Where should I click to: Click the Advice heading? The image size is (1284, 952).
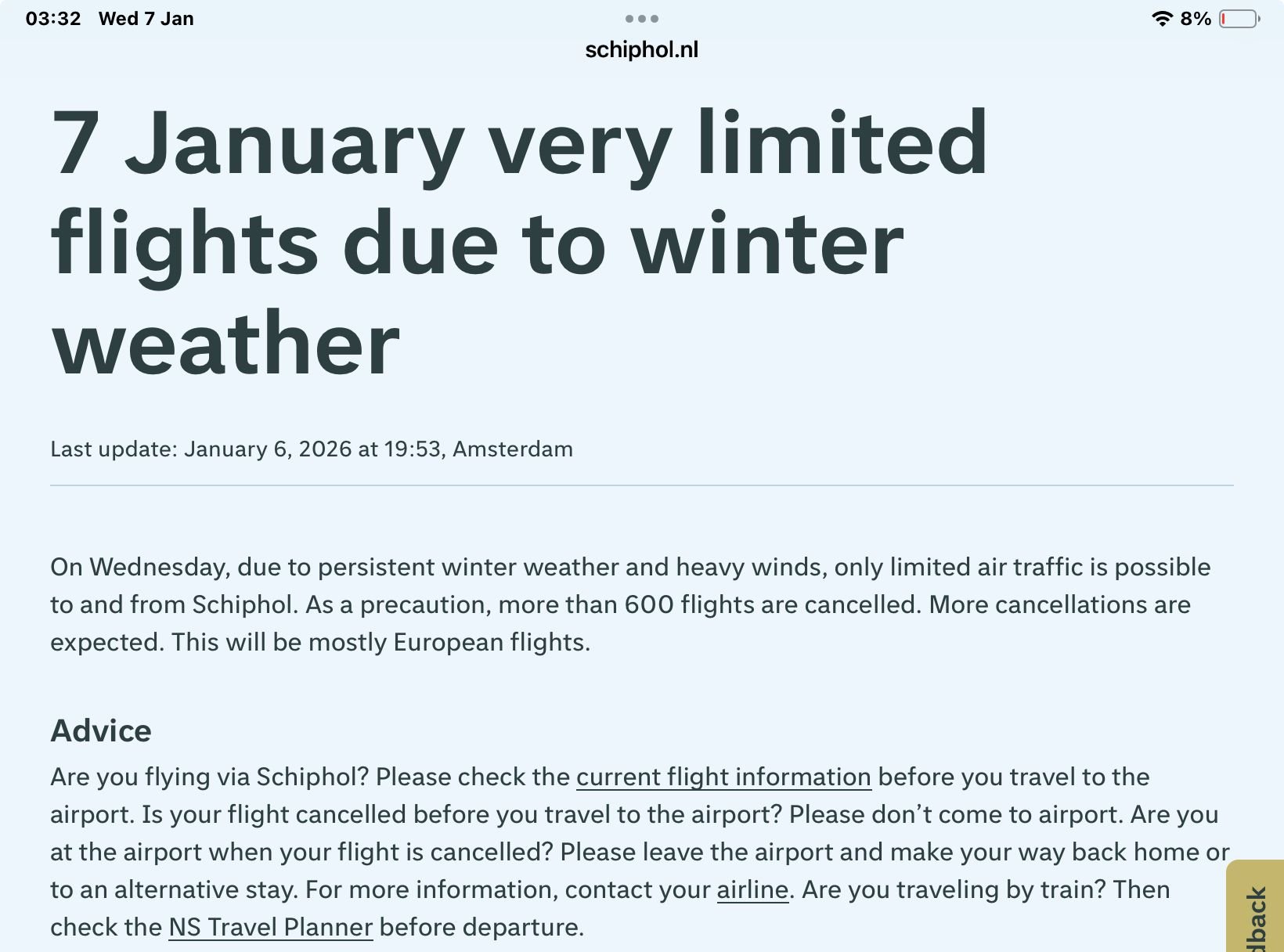[101, 730]
